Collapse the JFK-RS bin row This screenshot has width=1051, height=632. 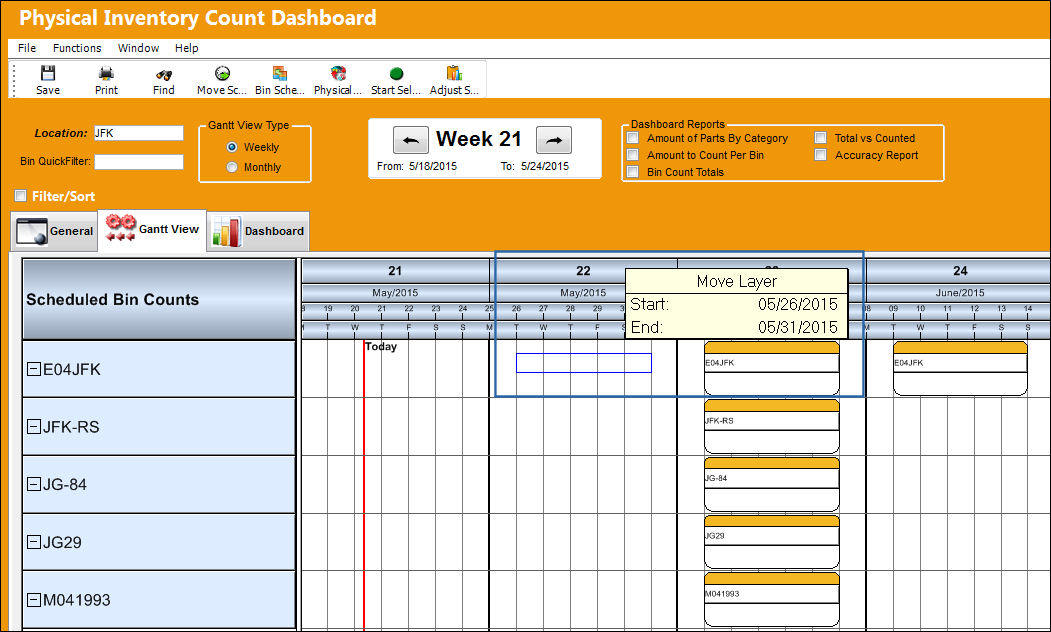pos(34,426)
